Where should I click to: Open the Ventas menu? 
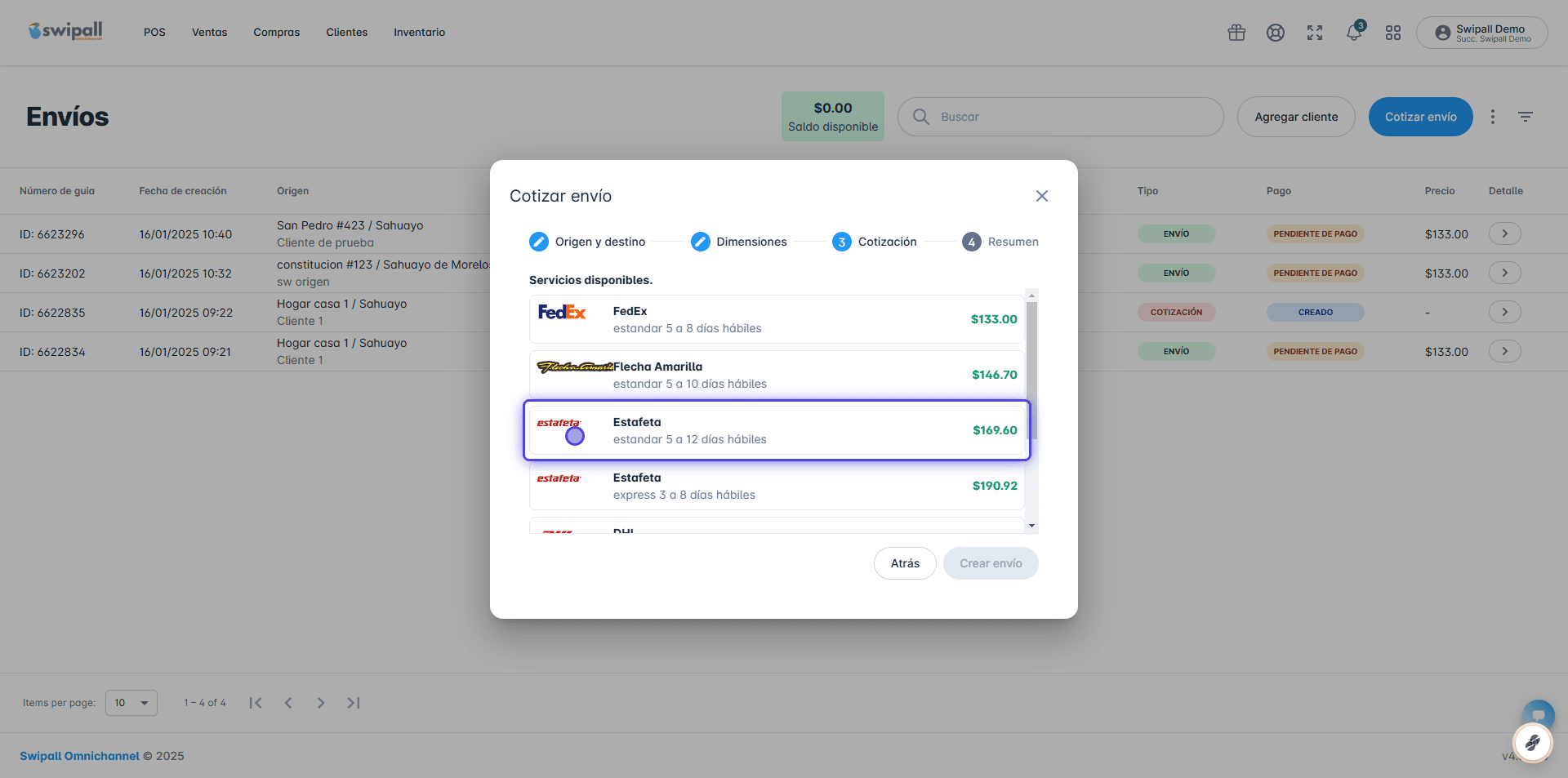coord(210,33)
